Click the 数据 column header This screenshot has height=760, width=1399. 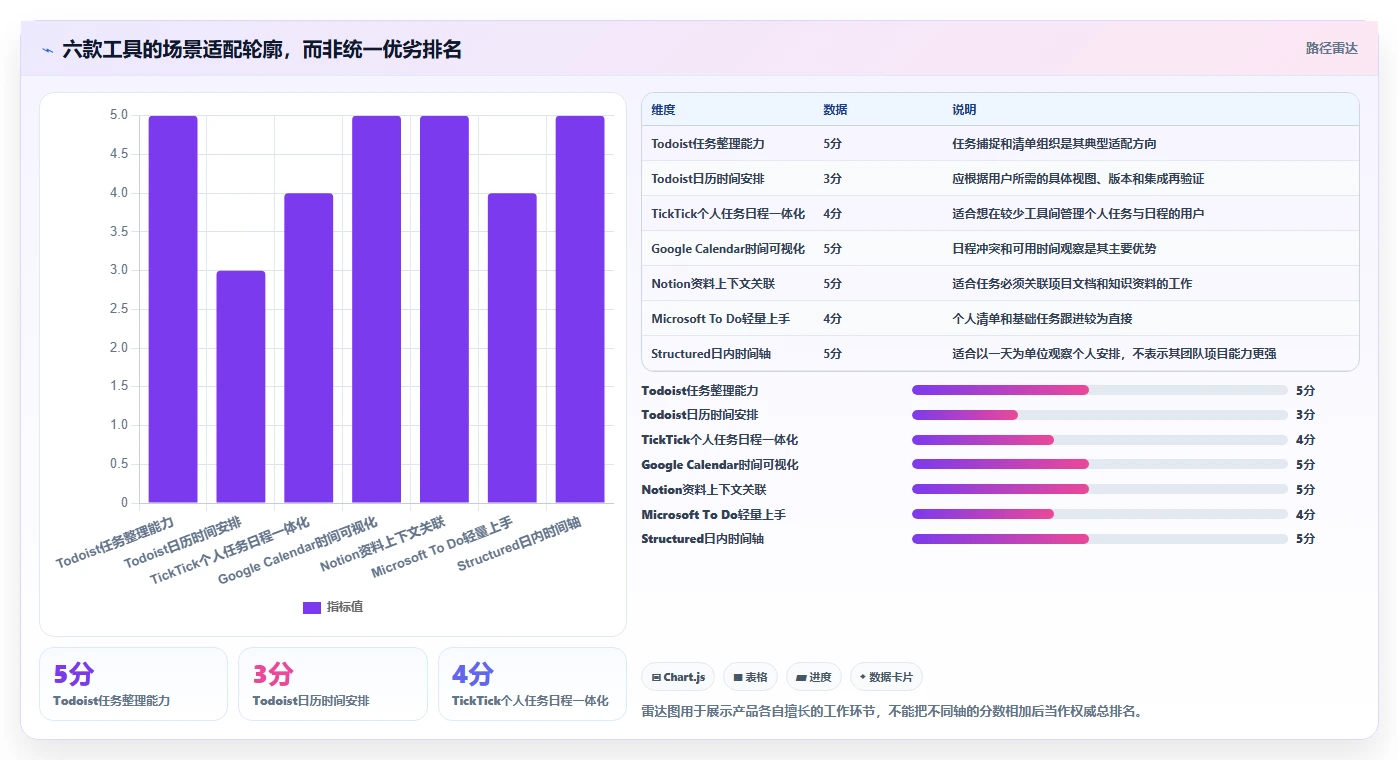(835, 110)
